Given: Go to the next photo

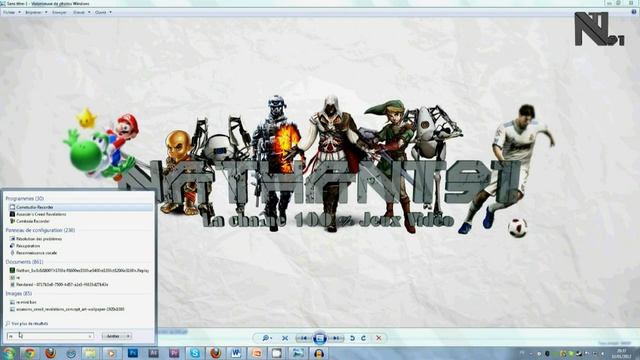Looking at the screenshot, I should pos(336,338).
